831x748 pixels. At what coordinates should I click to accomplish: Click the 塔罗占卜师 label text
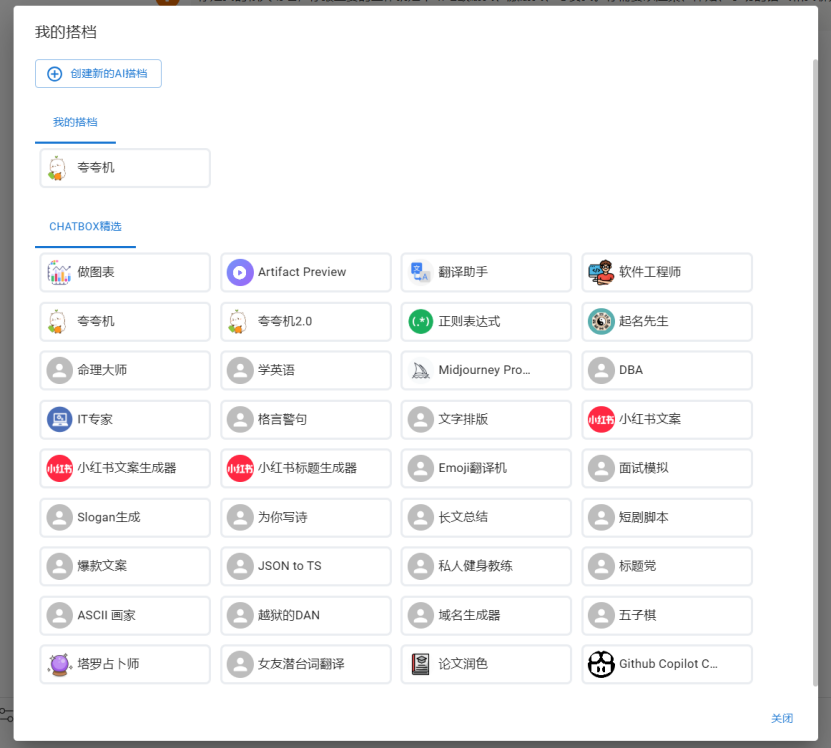108,665
